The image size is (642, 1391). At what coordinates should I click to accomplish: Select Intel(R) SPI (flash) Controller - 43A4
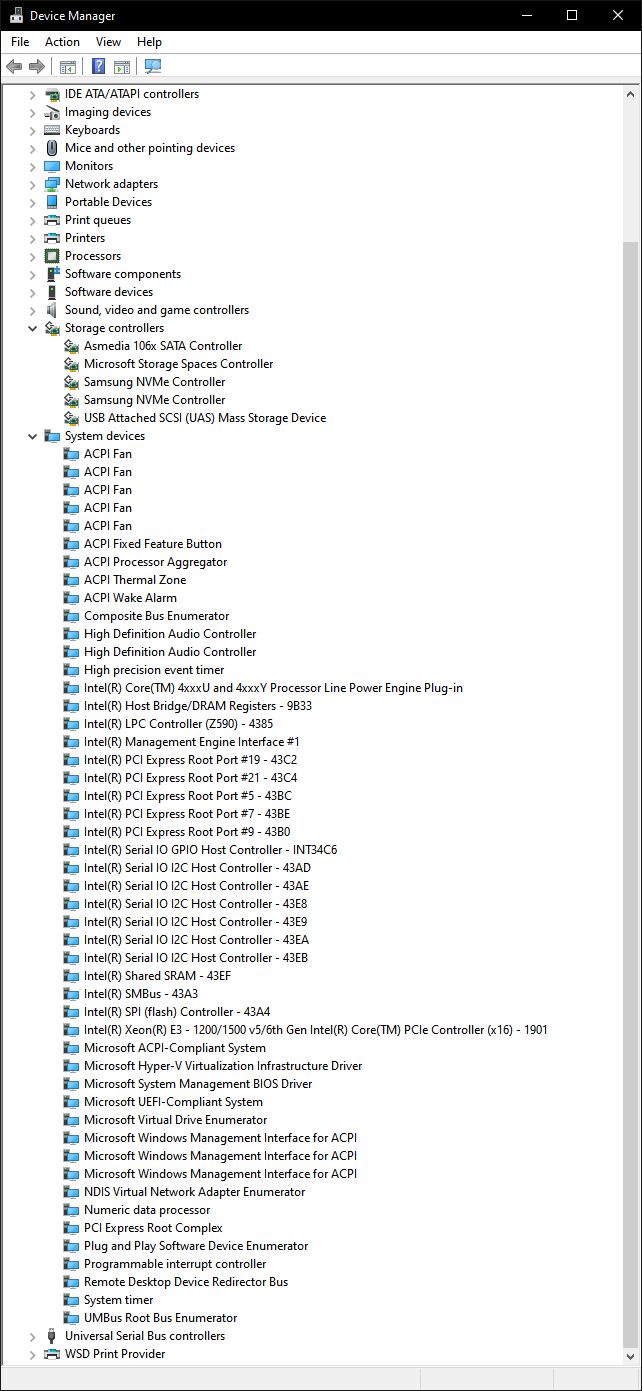point(177,1012)
